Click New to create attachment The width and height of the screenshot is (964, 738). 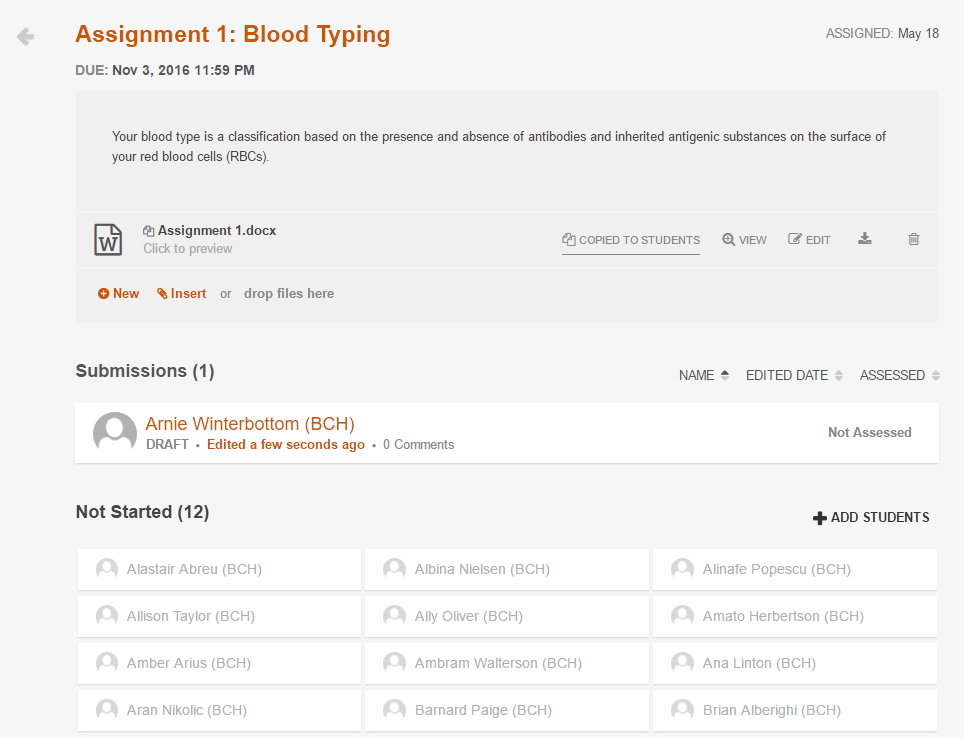[x=118, y=294]
